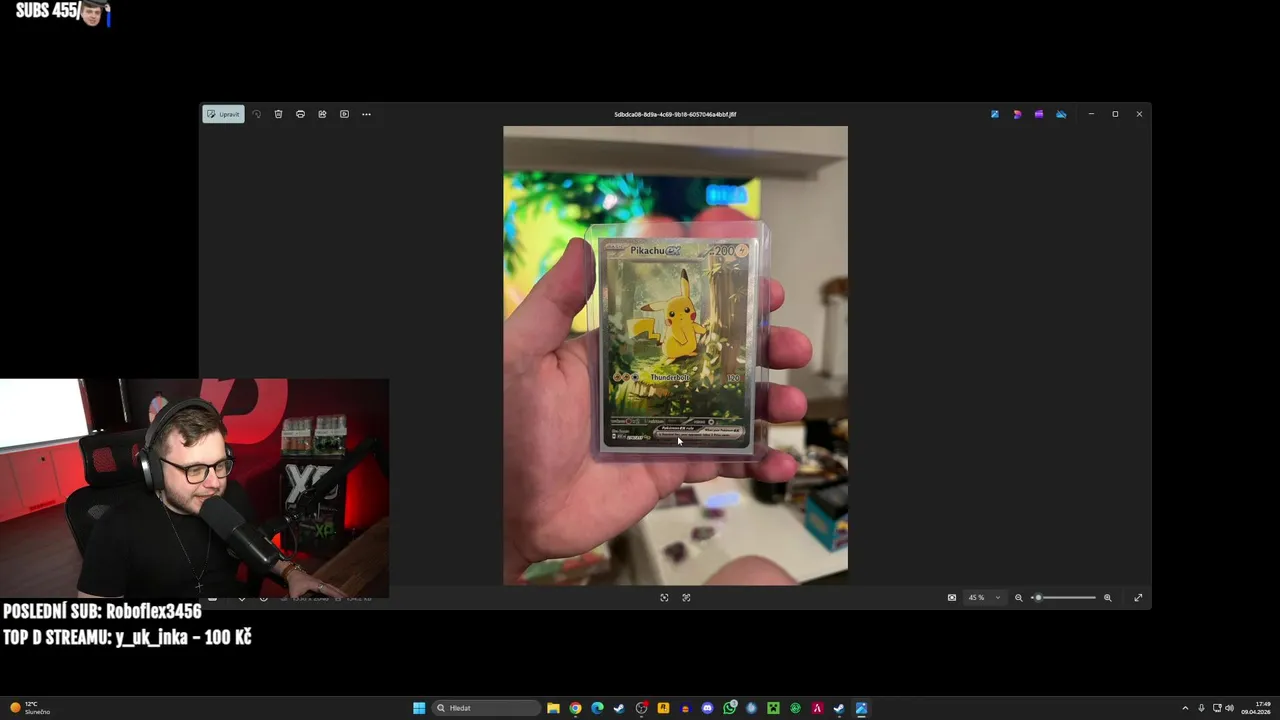Screen dimensions: 1280x720
Task: Print the image using the printer icon
Action: click(300, 114)
